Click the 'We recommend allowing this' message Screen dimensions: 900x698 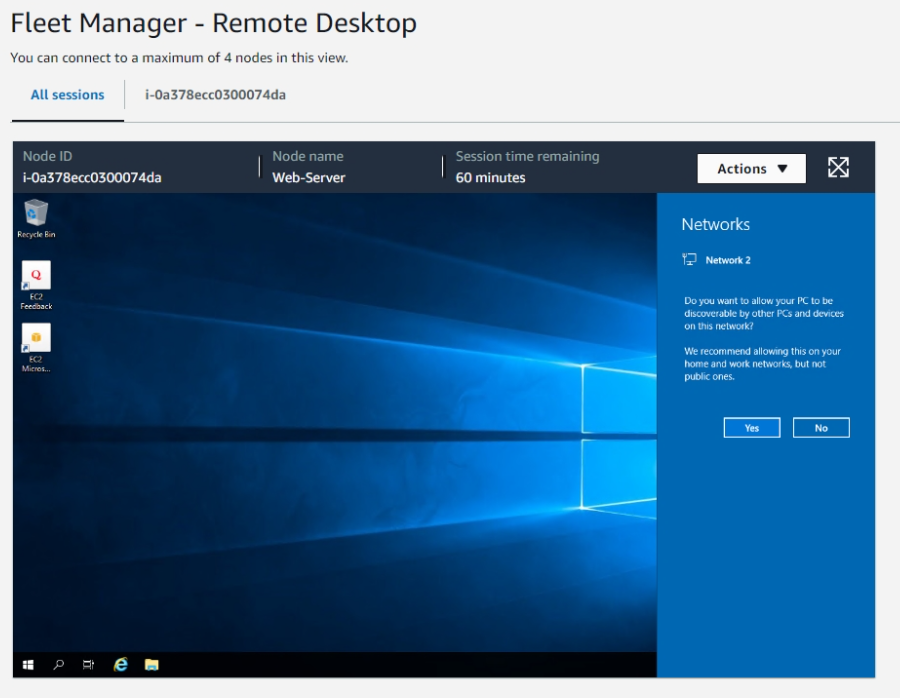click(x=762, y=364)
